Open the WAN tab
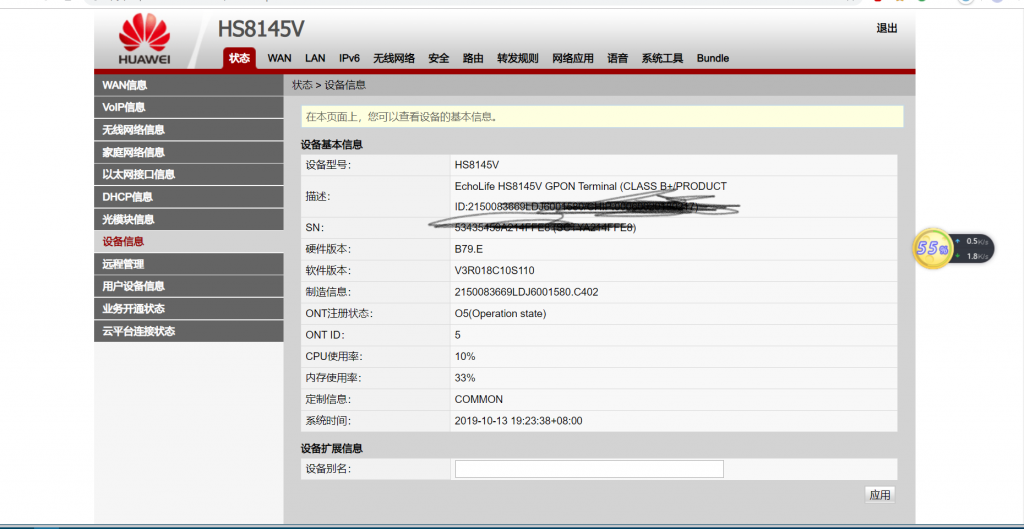The height and width of the screenshot is (529, 1024). (280, 58)
